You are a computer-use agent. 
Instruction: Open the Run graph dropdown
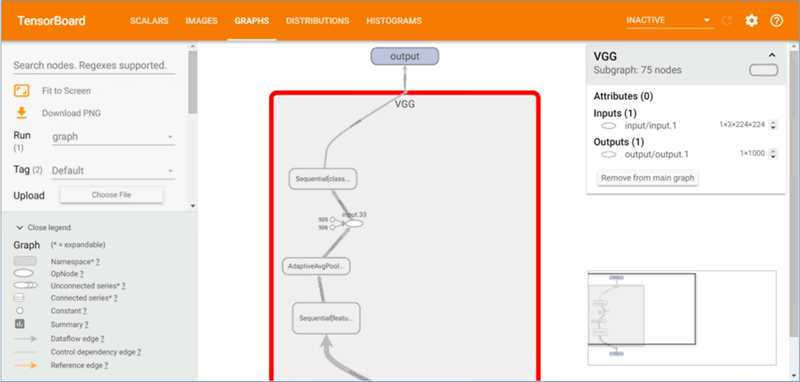coord(113,137)
